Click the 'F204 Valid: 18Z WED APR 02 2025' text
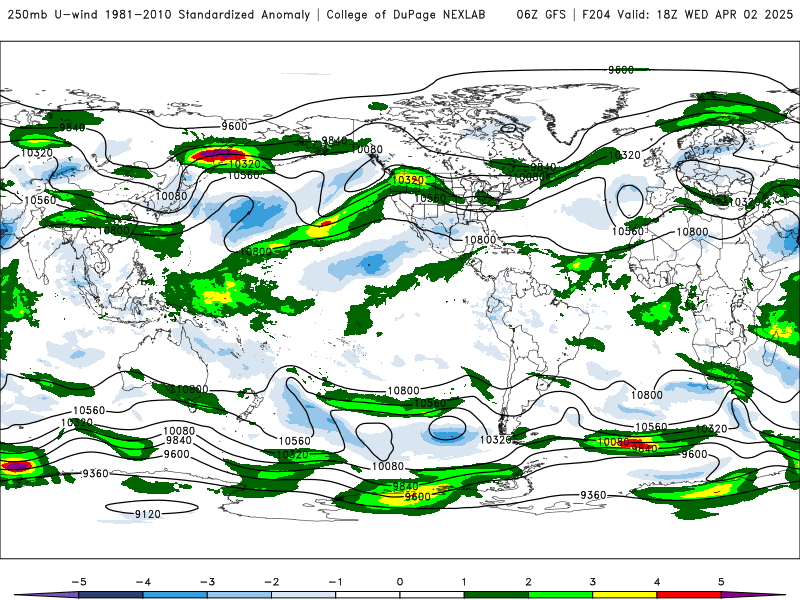The width and height of the screenshot is (800, 600). pos(687,15)
